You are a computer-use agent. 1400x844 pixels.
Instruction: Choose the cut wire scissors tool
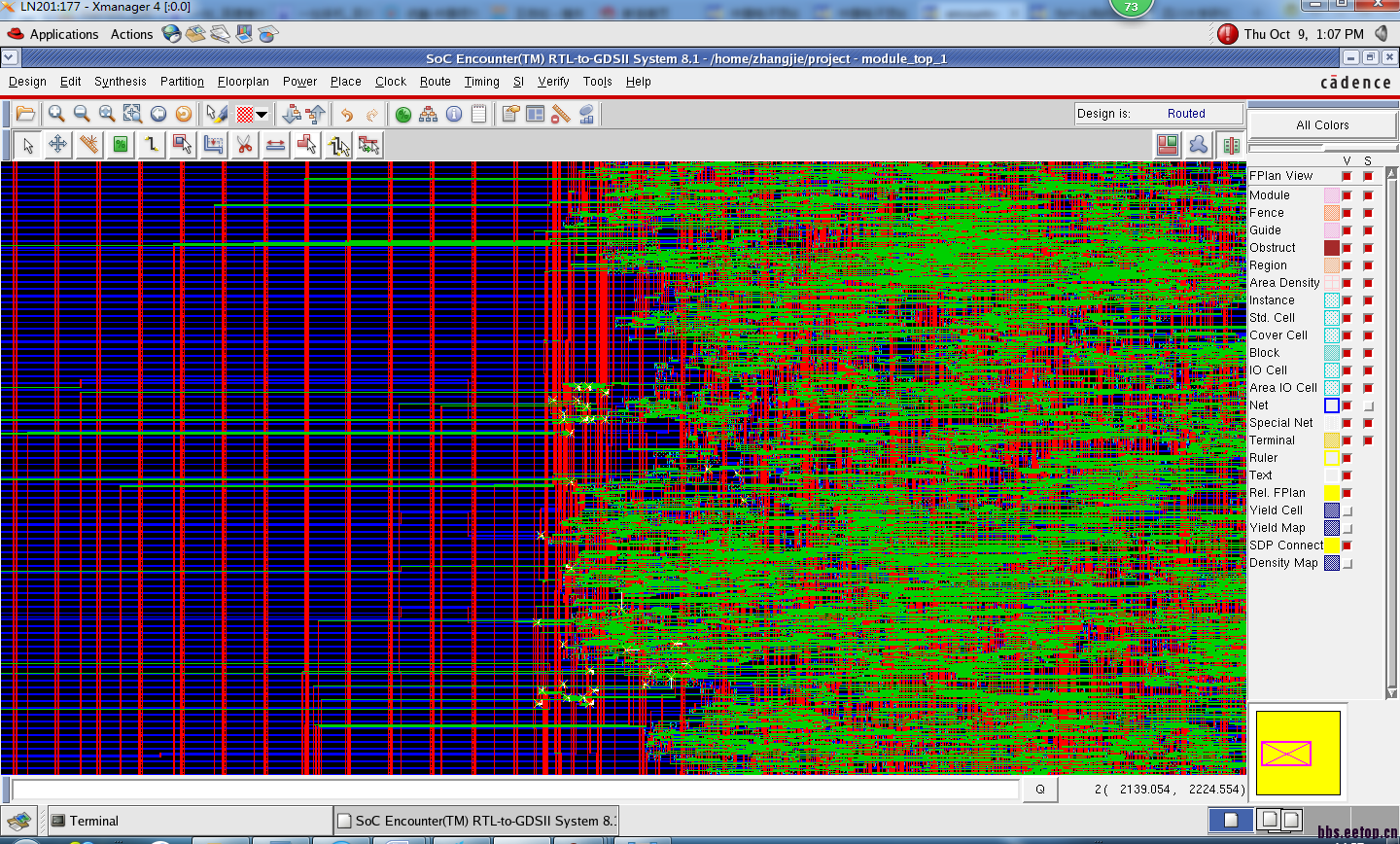(245, 145)
